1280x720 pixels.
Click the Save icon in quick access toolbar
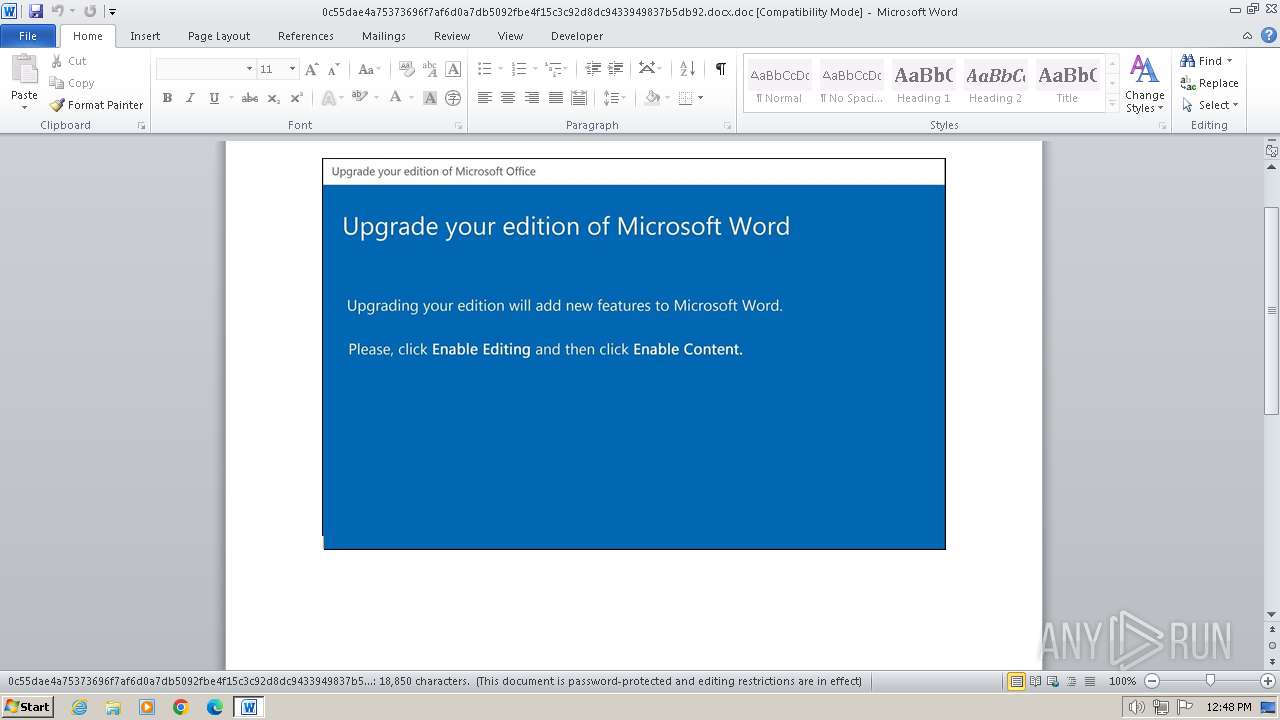click(x=36, y=11)
